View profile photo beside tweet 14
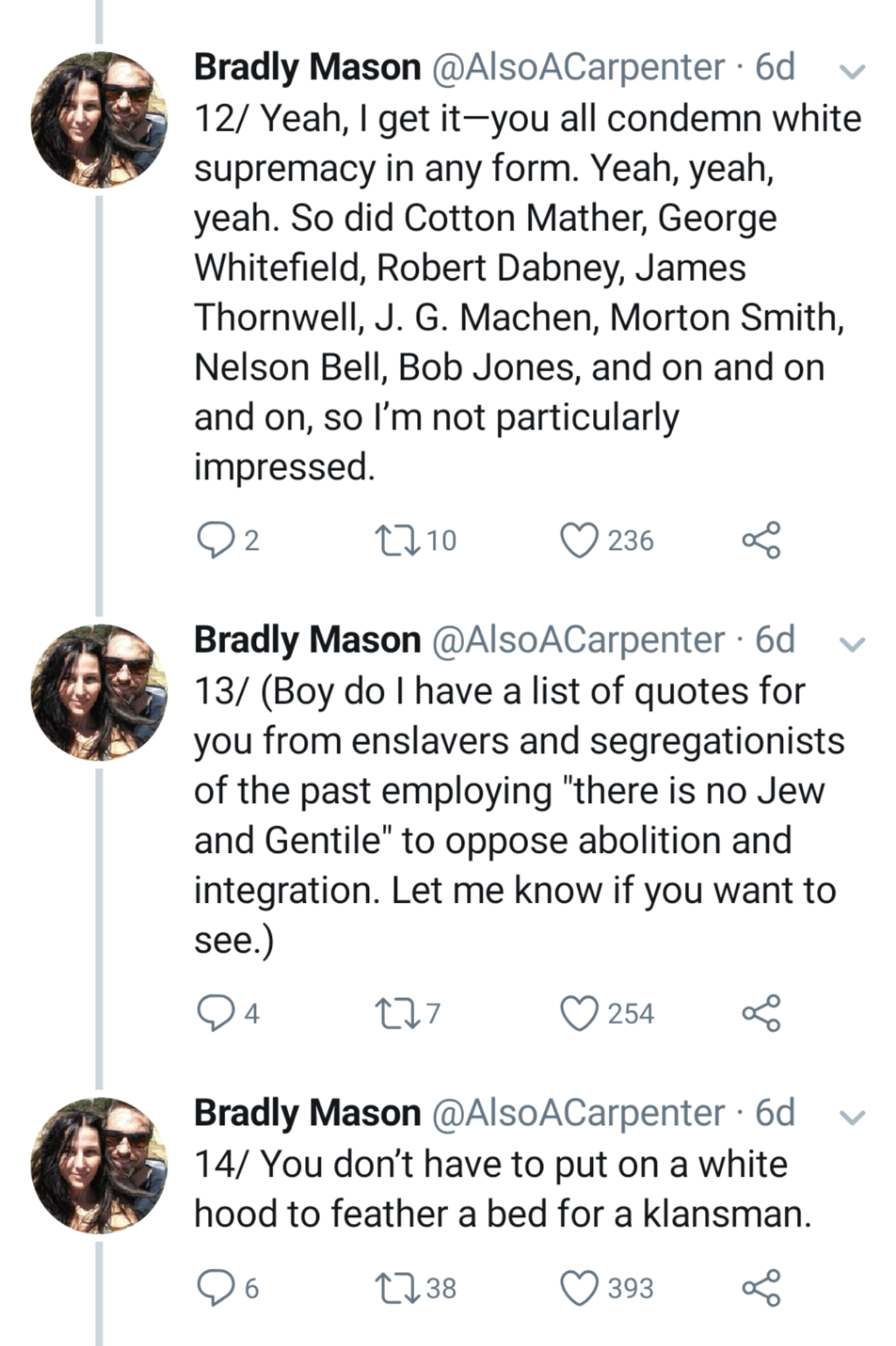Image resolution: width=896 pixels, height=1346 pixels. tap(99, 1165)
